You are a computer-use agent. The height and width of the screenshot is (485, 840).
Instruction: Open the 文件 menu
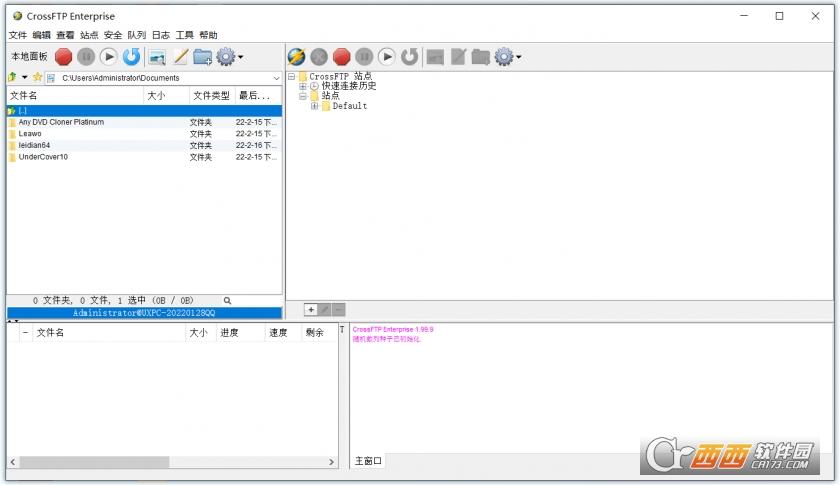18,35
